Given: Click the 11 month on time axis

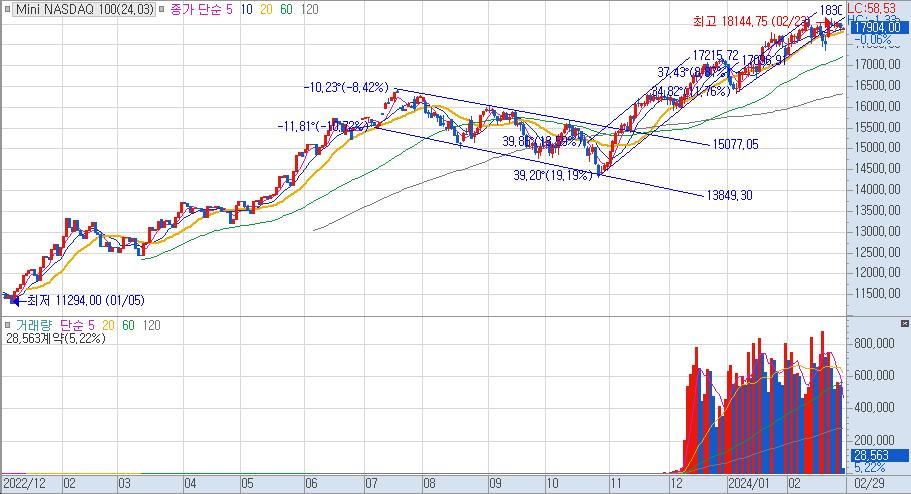Looking at the screenshot, I should 615,484.
